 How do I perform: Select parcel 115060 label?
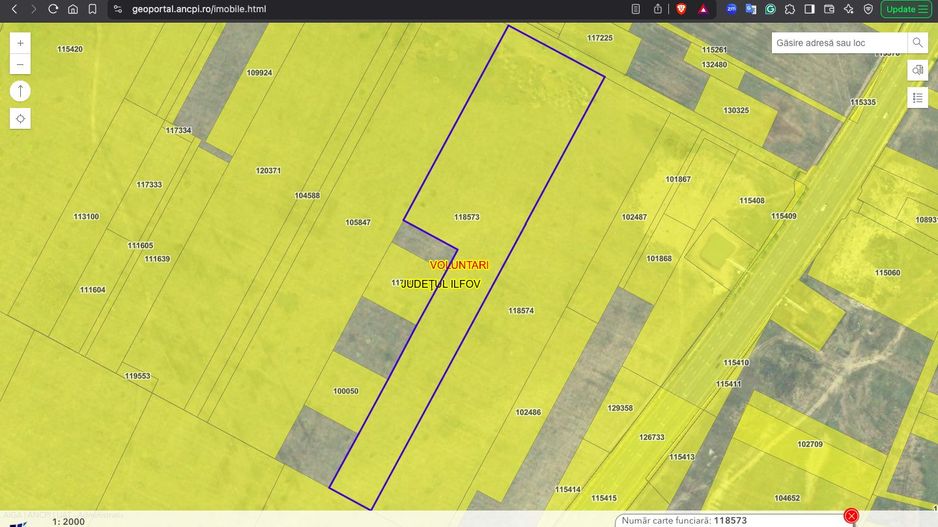tap(887, 273)
